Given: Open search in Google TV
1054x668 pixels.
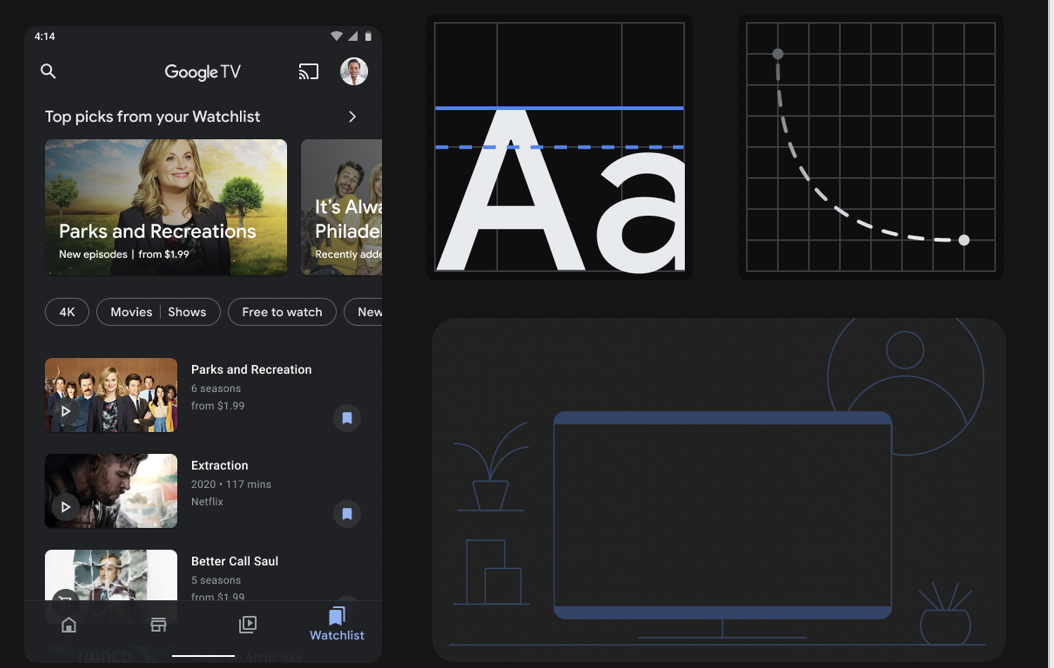Looking at the screenshot, I should tap(48, 71).
